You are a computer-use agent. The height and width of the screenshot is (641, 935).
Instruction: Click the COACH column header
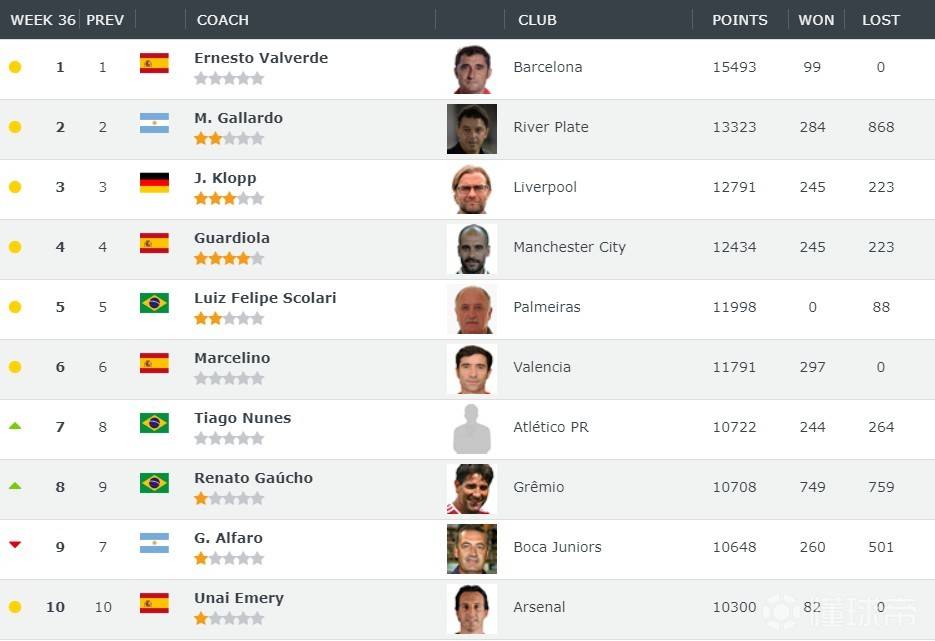coord(223,20)
